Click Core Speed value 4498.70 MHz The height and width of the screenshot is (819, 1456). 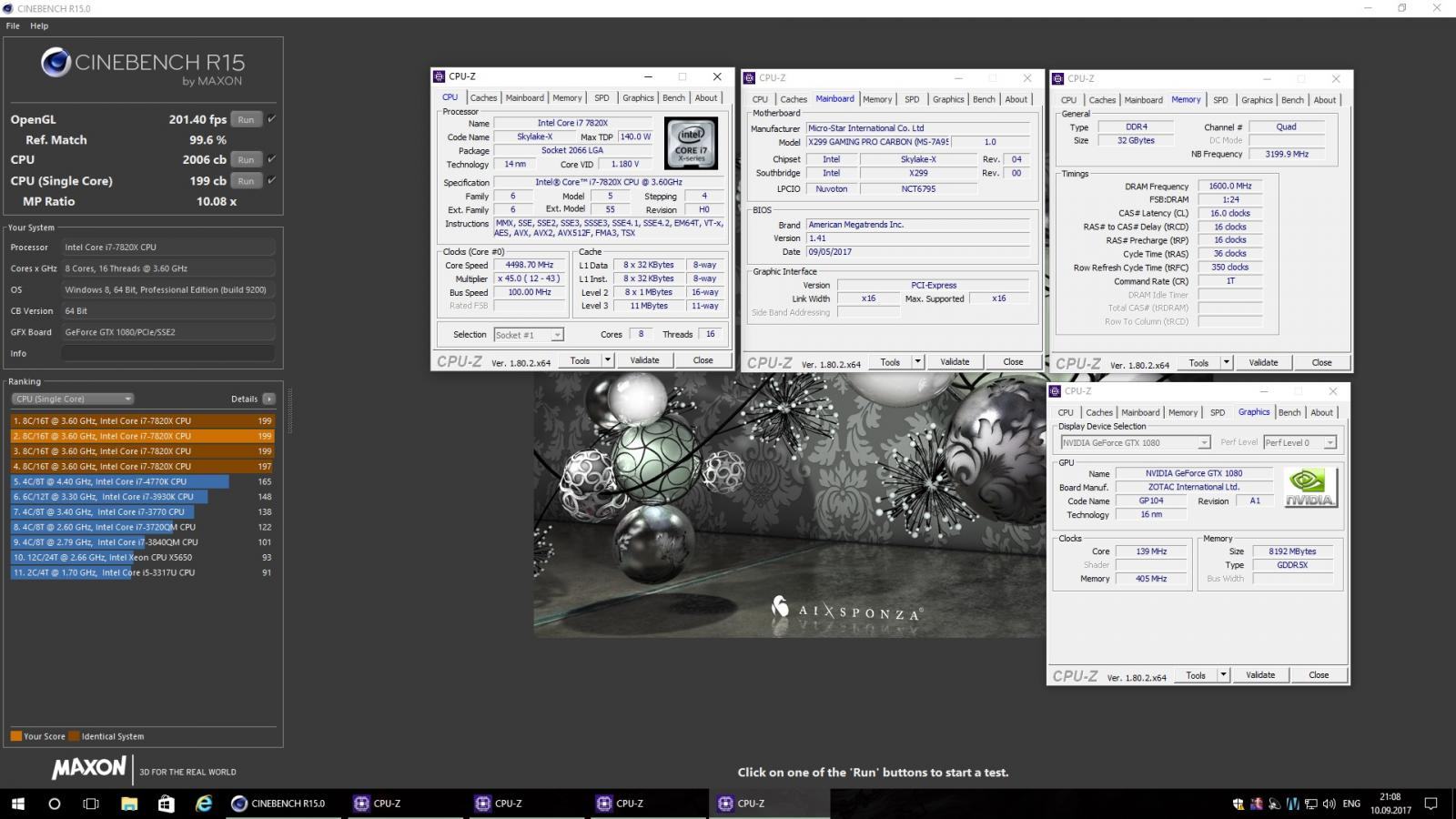[529, 265]
